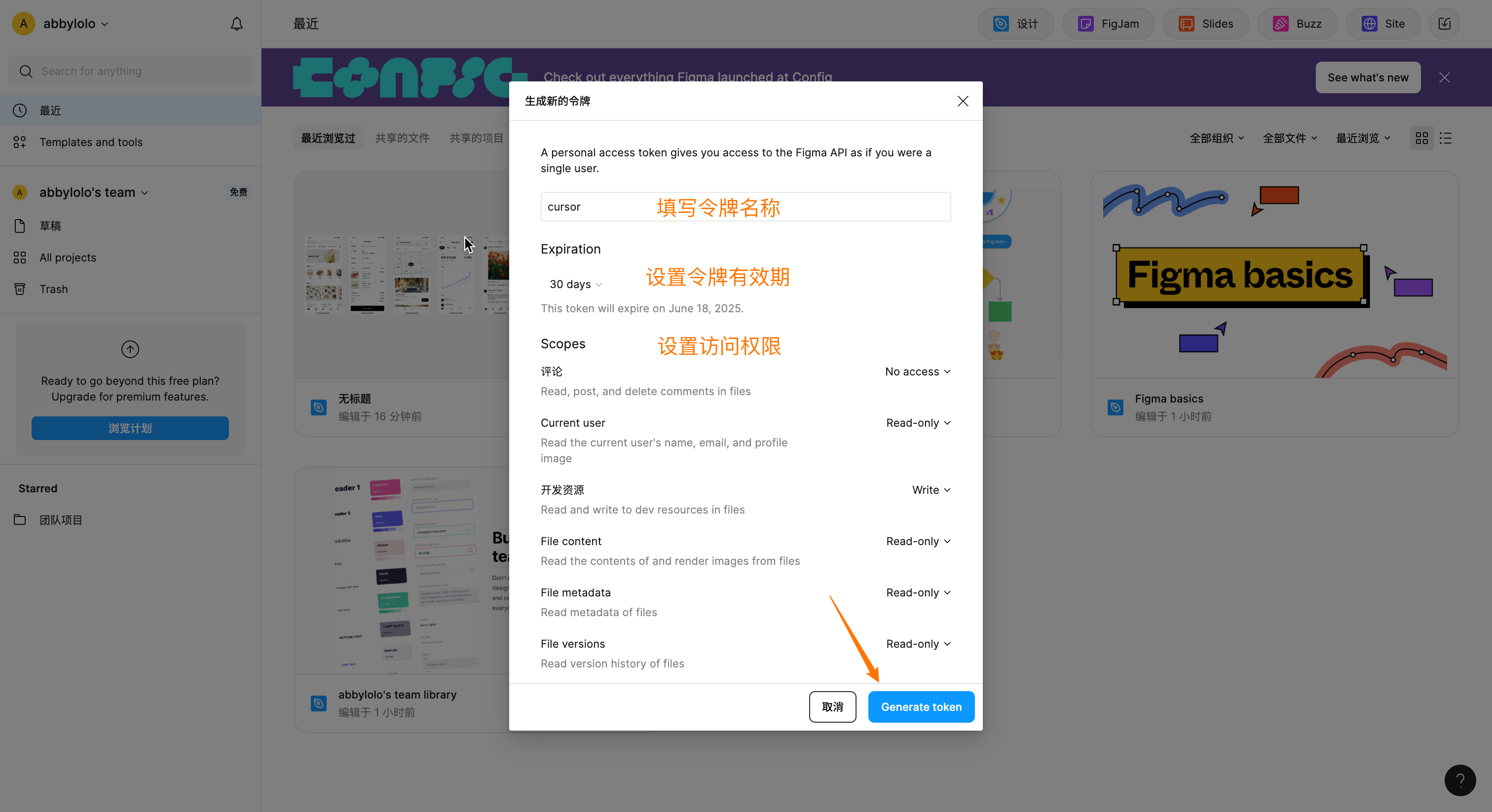This screenshot has width=1492, height=812.
Task: Click the abbylolo account avatar
Action: coord(24,24)
